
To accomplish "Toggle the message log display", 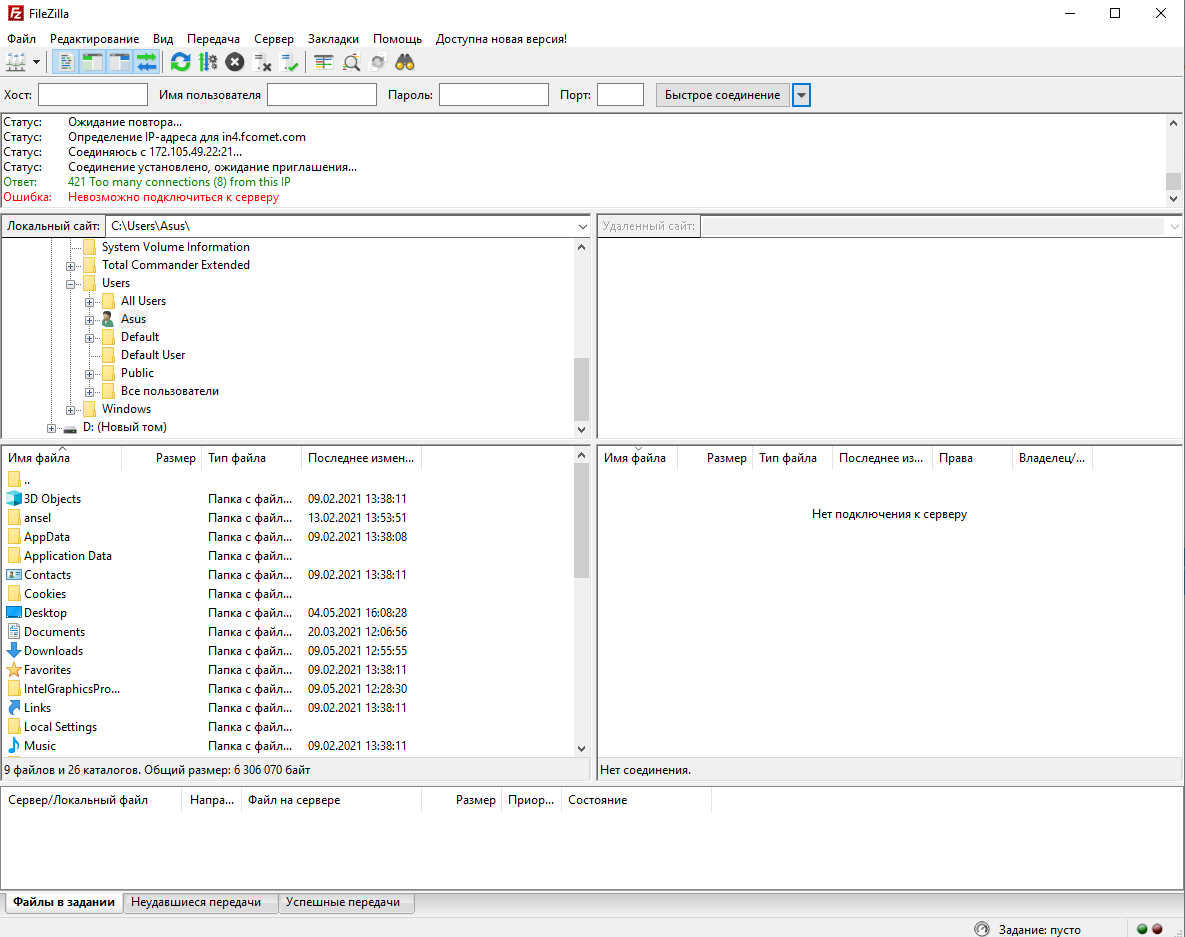I will click(x=66, y=62).
